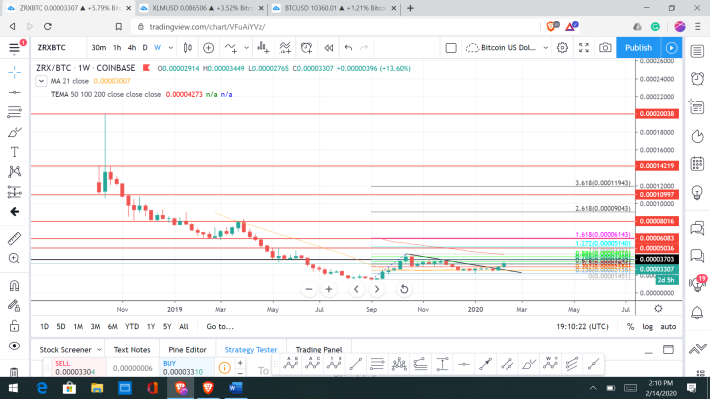This screenshot has width=710, height=399.
Task: Toggle auto scale
Action: 668,327
